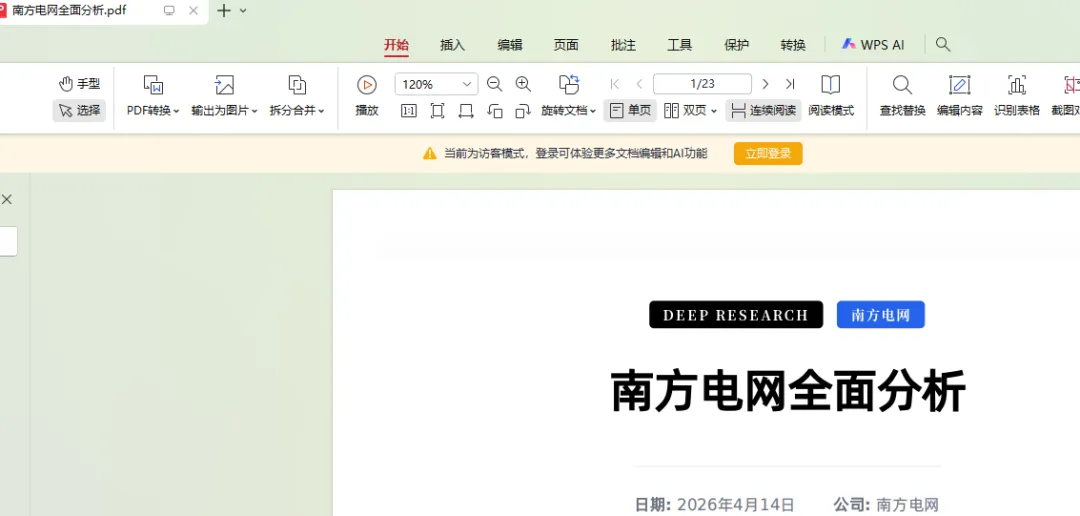Image resolution: width=1080 pixels, height=516 pixels.
Task: Enter reading mode (阅读模式)
Action: tap(831, 95)
